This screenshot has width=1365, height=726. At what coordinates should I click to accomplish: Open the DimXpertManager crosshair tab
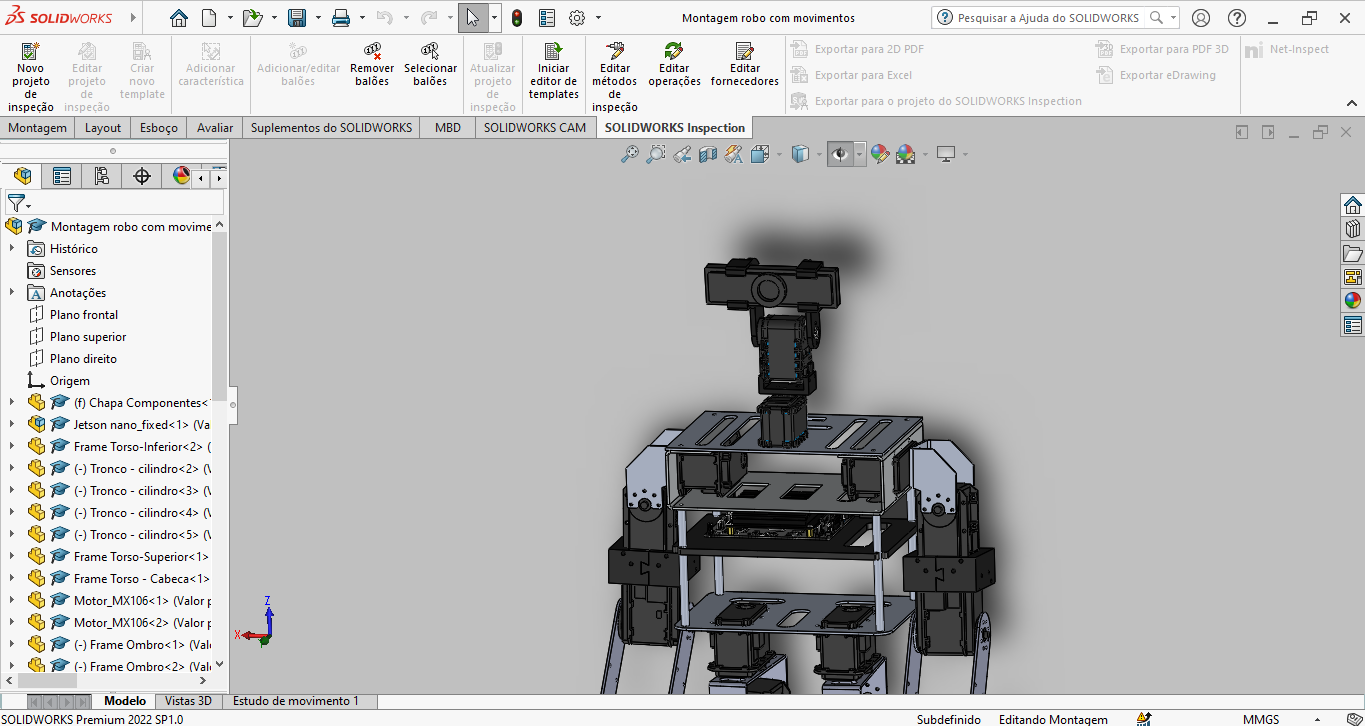[142, 176]
